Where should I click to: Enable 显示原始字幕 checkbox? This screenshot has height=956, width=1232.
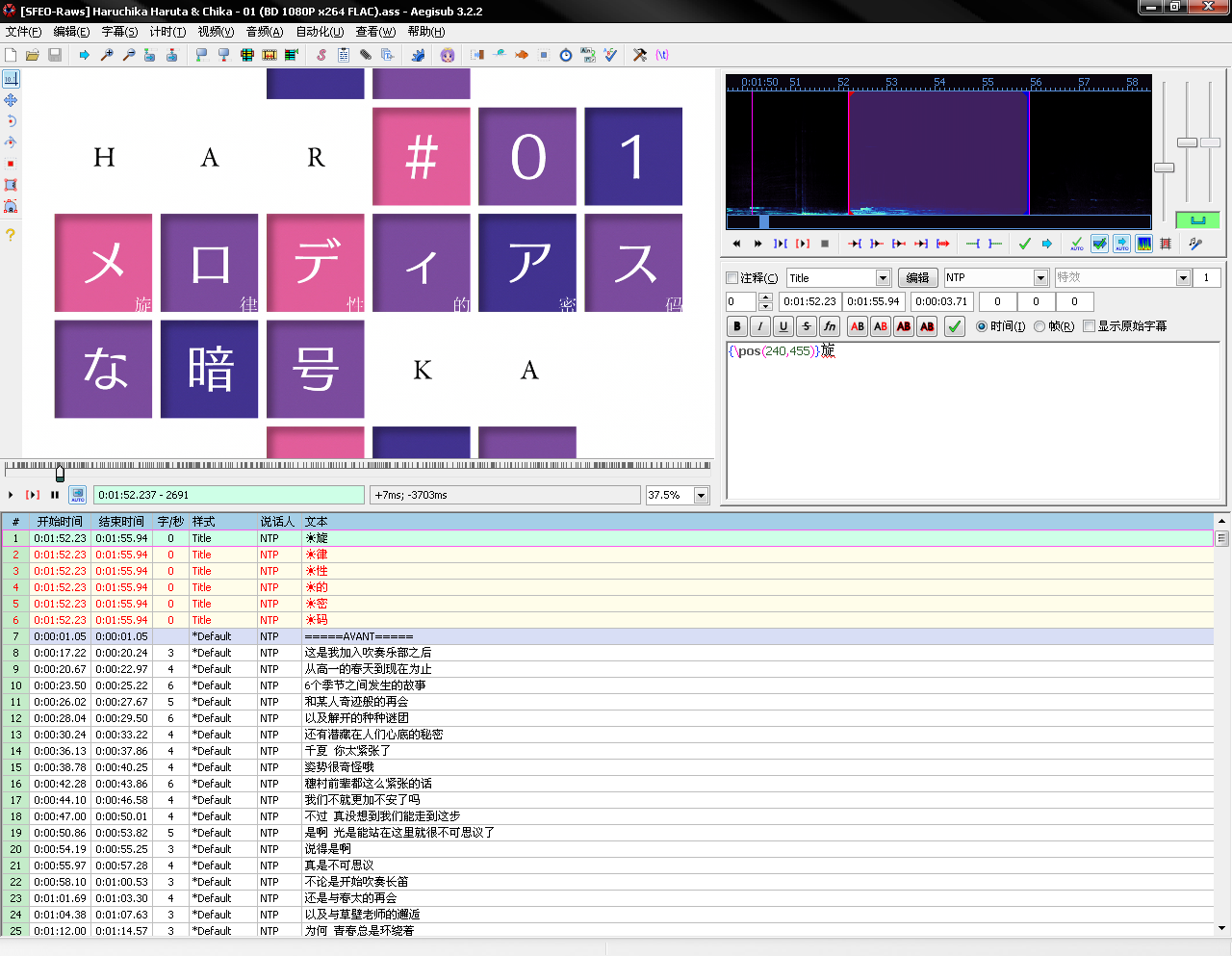(x=1090, y=326)
